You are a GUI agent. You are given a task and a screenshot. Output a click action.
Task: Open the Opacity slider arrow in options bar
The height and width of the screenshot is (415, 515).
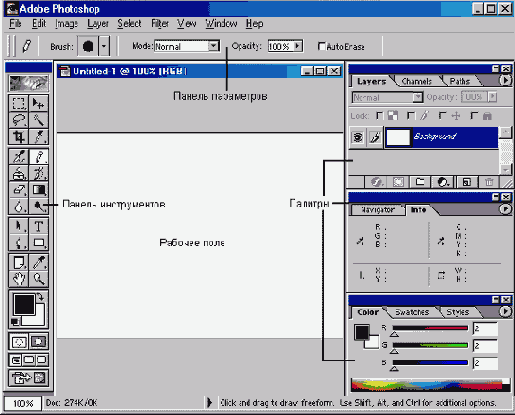tap(298, 46)
